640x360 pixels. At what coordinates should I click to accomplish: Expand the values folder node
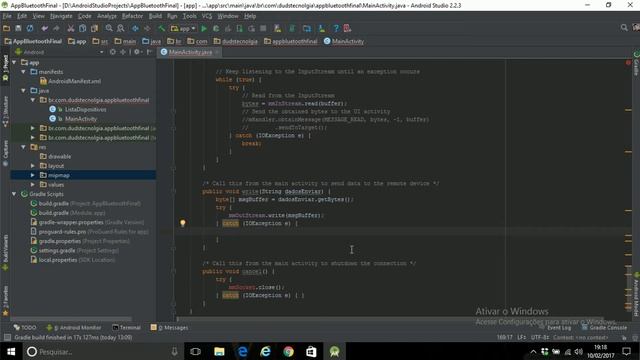[x=33, y=184]
